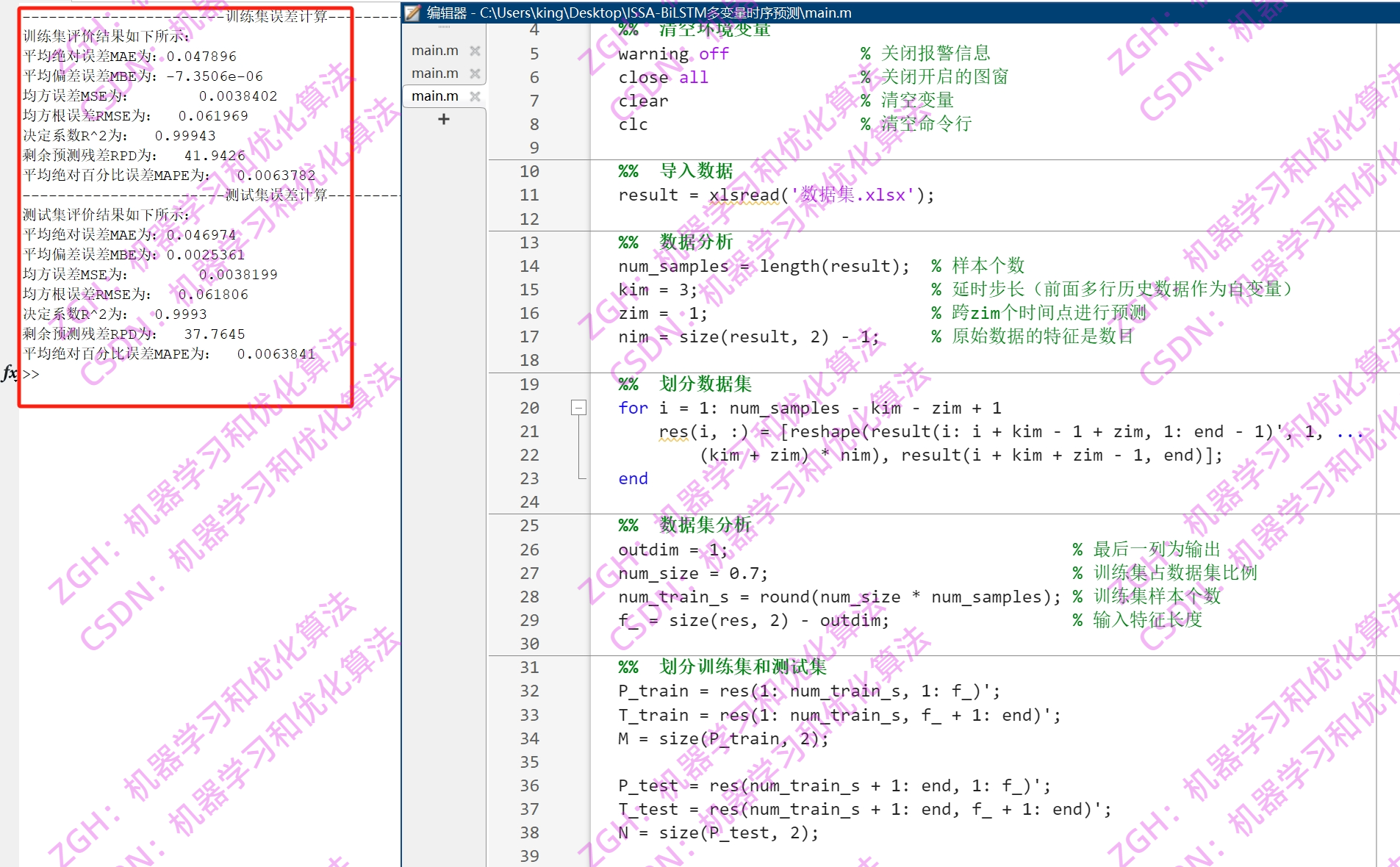The image size is (1400, 867).
Task: Click test R^2 value 0.9993
Action: pos(181,314)
